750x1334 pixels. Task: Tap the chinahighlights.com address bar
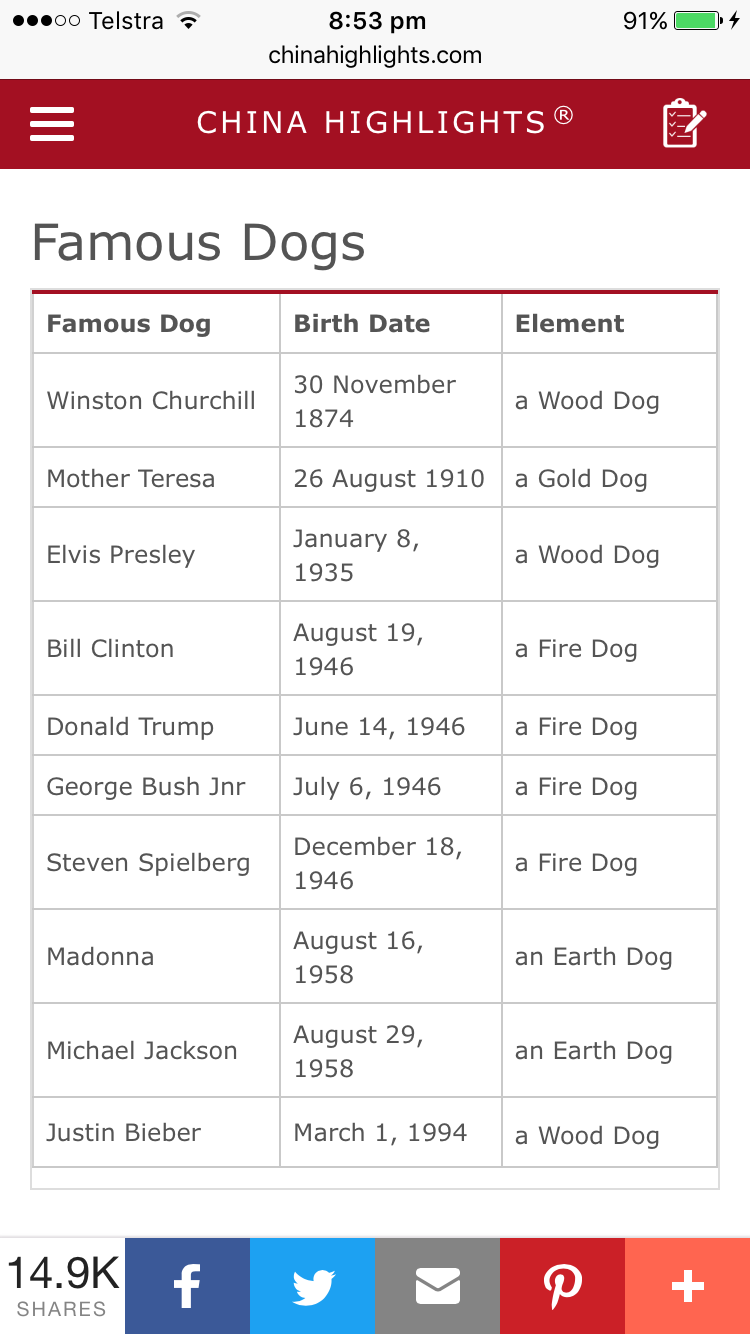[375, 55]
